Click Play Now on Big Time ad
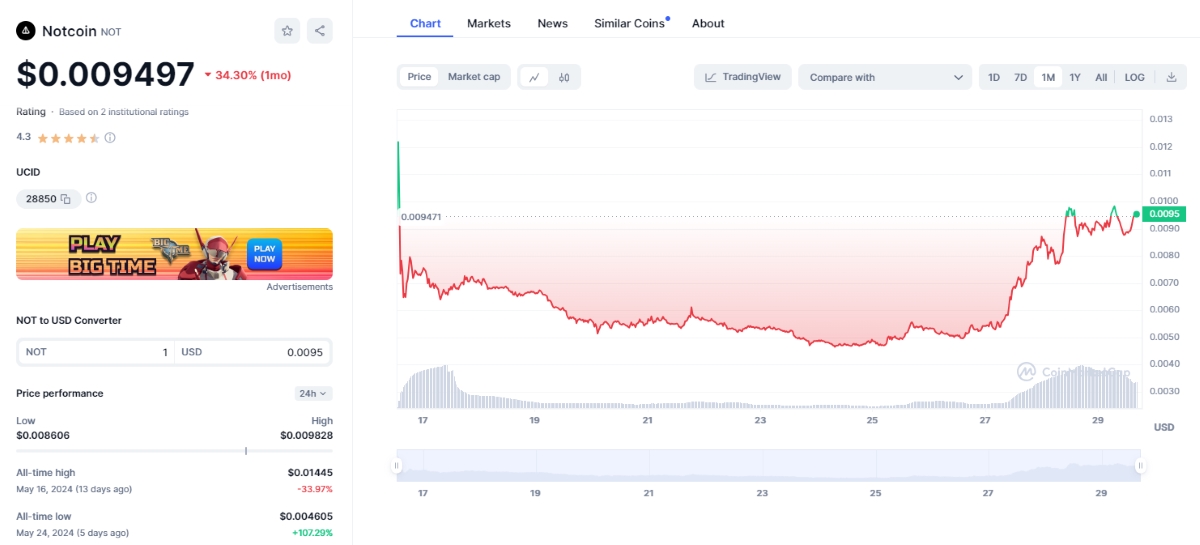Screen dimensions: 1200x545 pos(264,253)
